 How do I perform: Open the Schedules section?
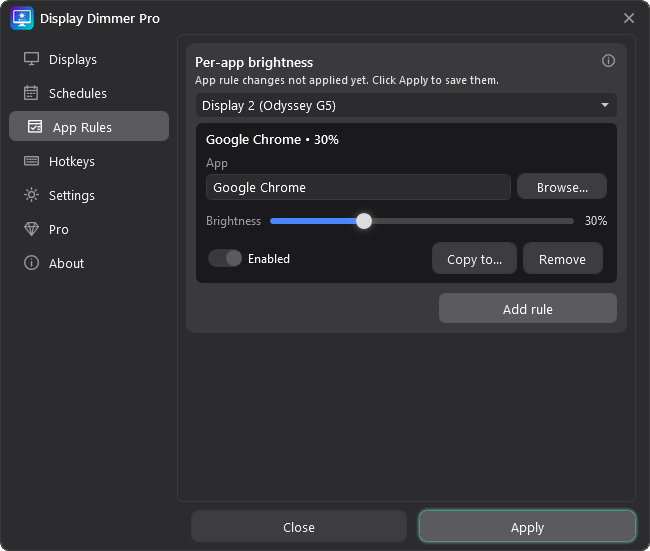[x=89, y=93]
